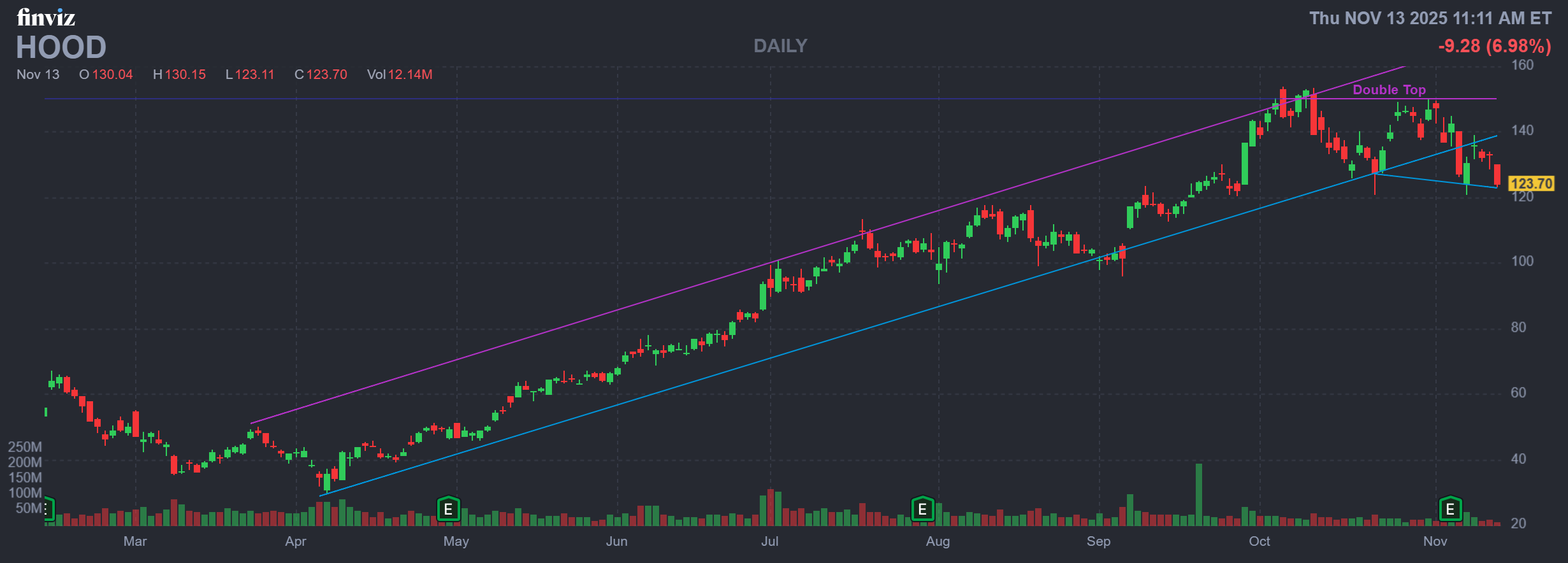Click the earnings E marker near Nov
The image size is (1568, 563).
(x=1450, y=509)
